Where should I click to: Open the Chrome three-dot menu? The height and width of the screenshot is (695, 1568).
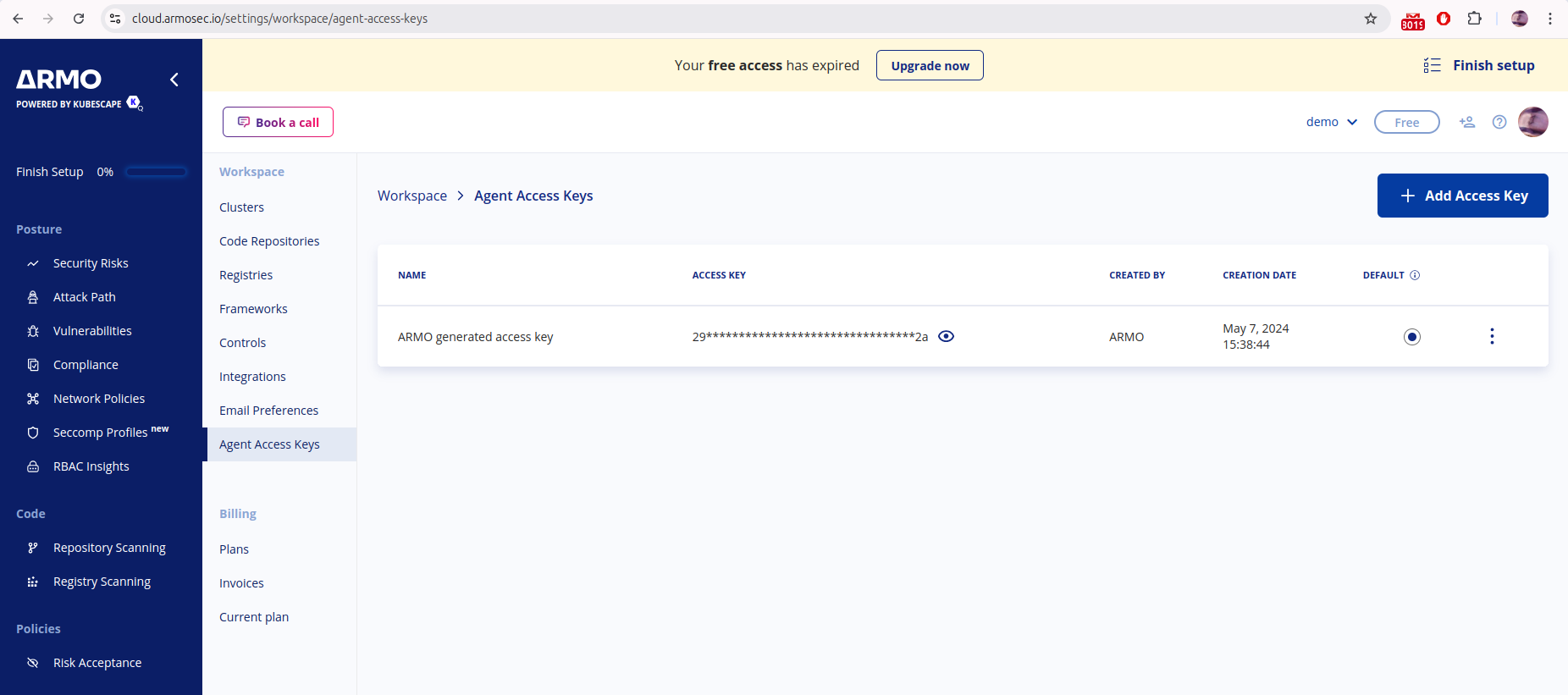click(x=1550, y=19)
